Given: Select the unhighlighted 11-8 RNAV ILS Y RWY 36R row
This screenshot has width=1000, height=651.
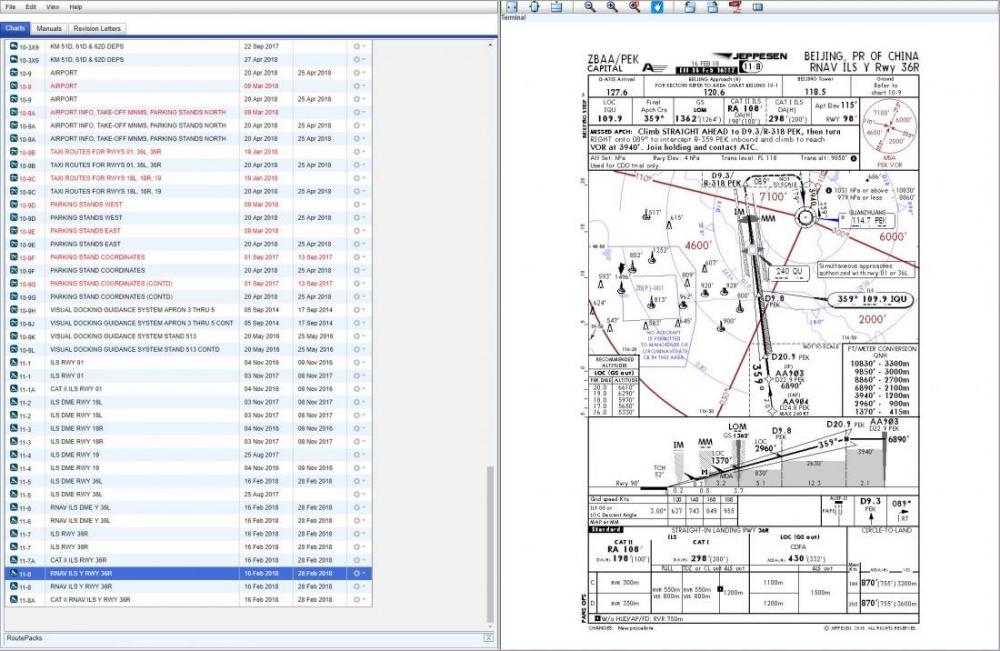Looking at the screenshot, I should tap(188, 587).
